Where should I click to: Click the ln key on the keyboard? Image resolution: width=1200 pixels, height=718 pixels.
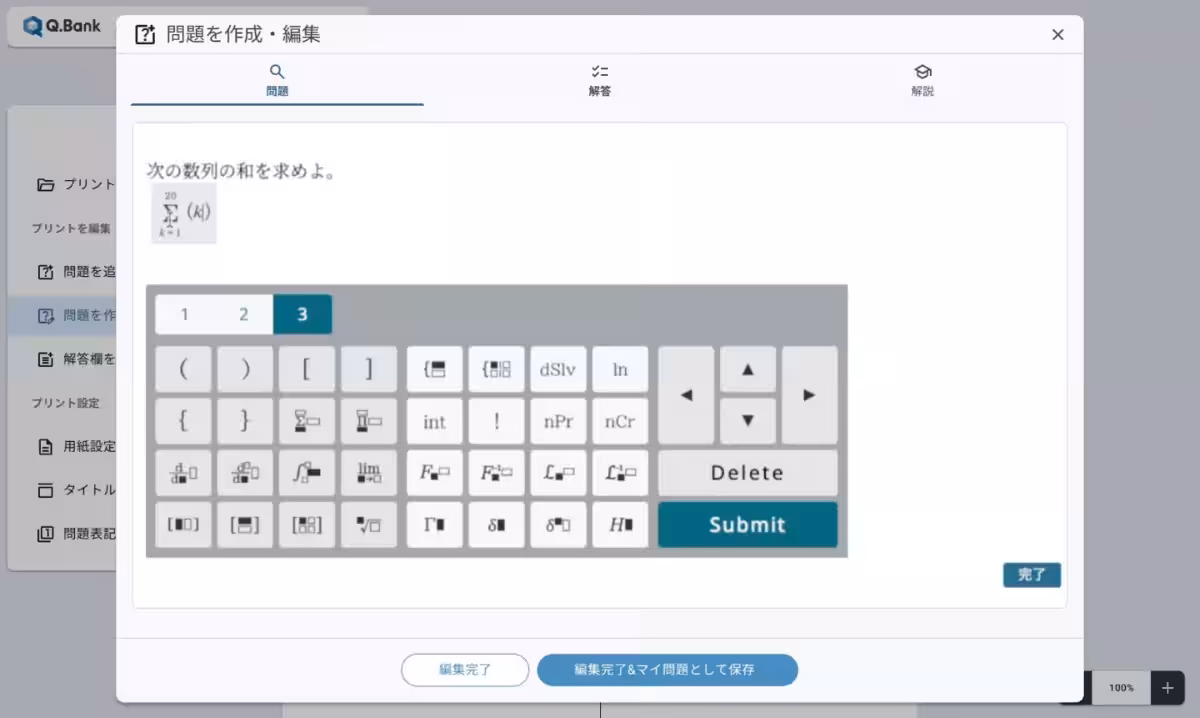pos(620,368)
